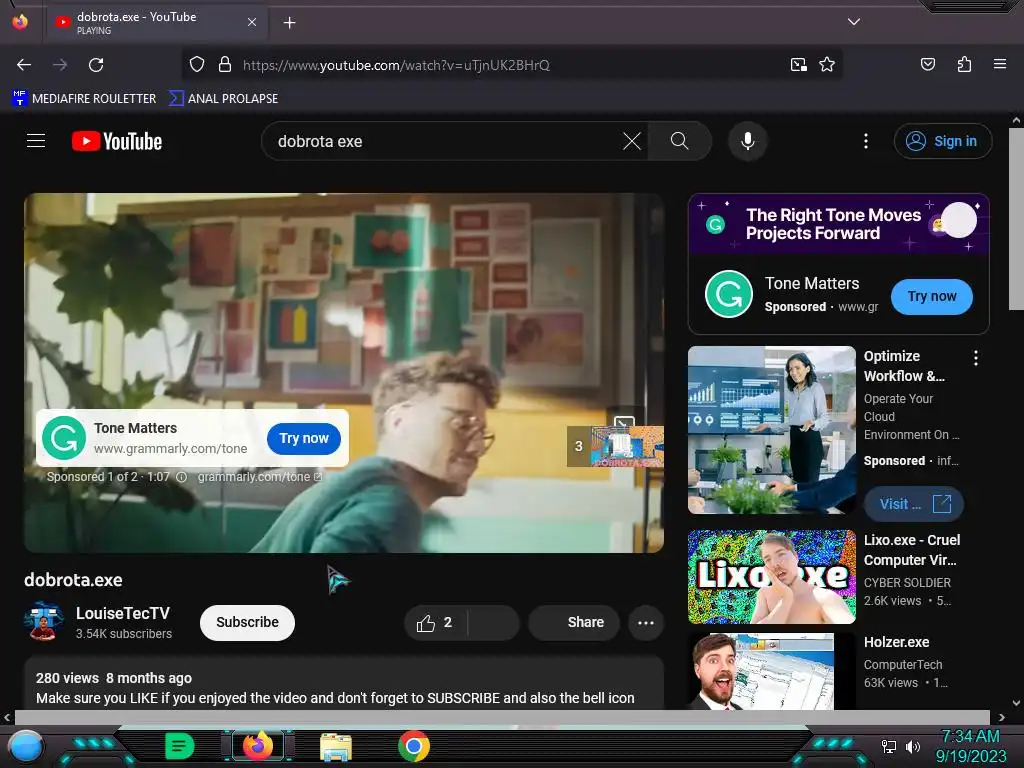Clear the search box with the X icon
This screenshot has height=768, width=1024.
coord(632,141)
